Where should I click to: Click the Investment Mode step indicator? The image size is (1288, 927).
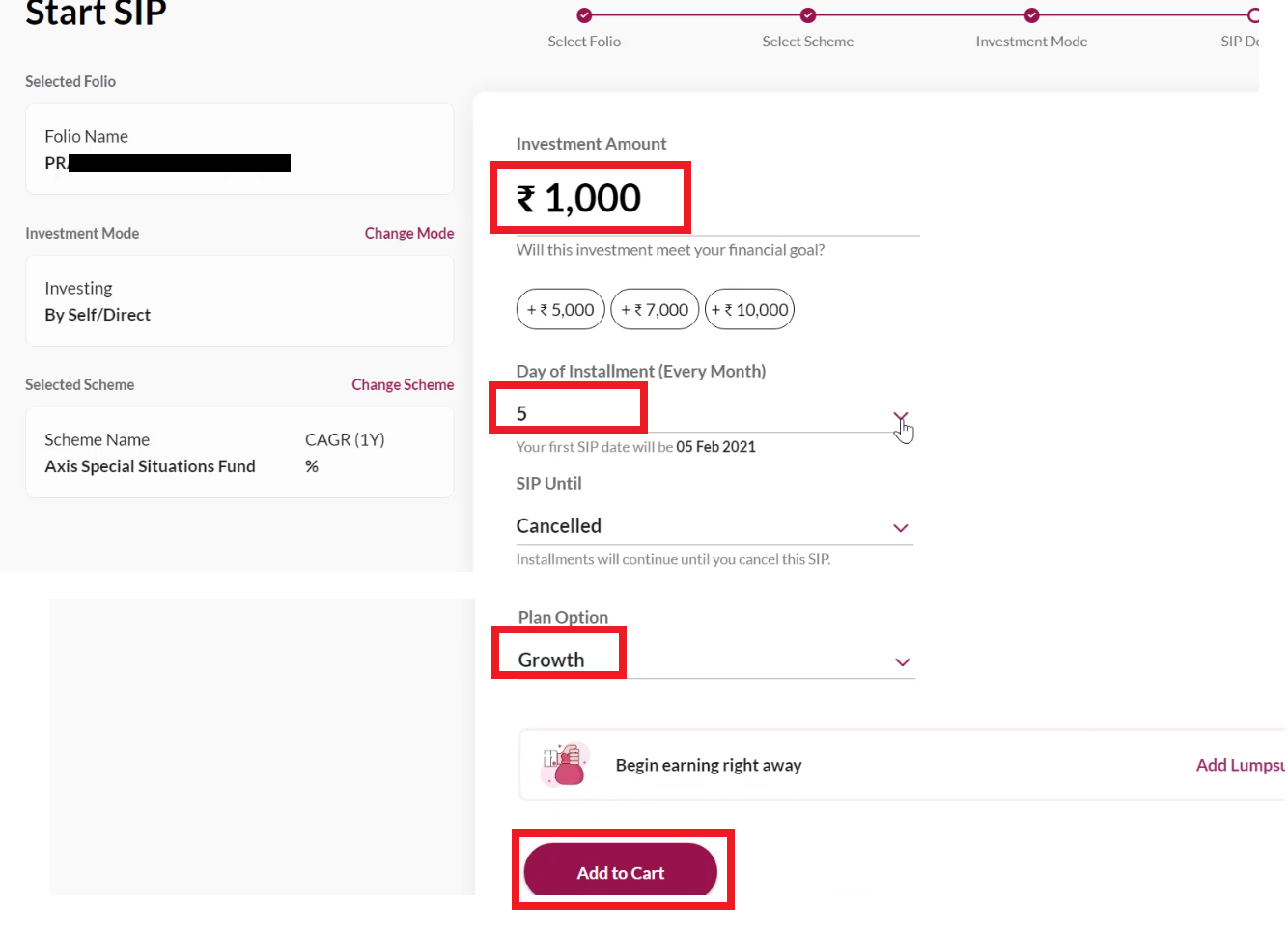click(x=1031, y=15)
